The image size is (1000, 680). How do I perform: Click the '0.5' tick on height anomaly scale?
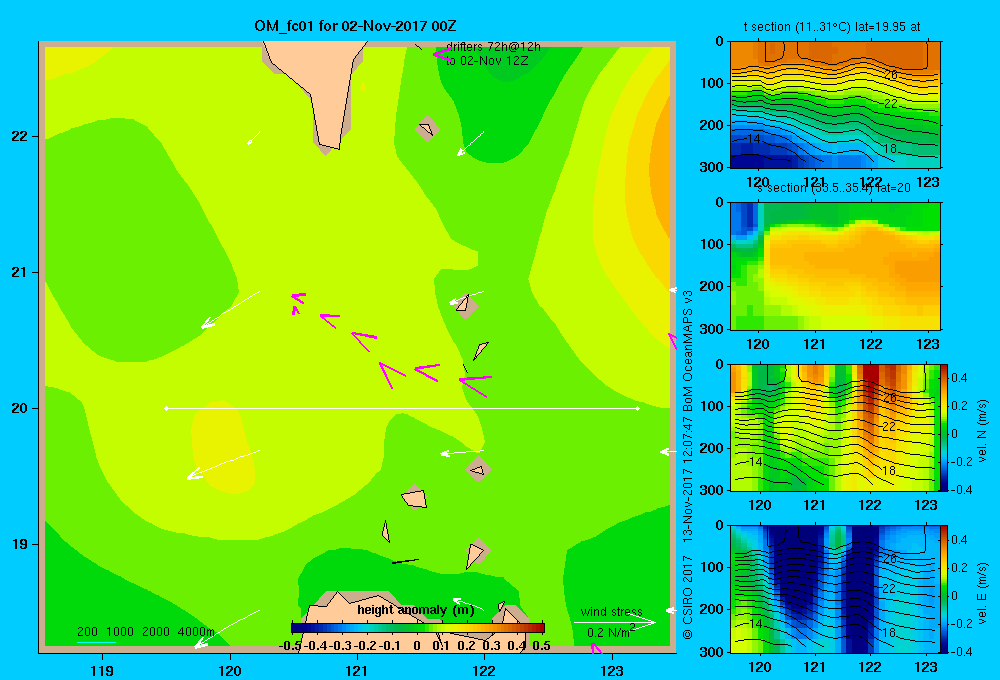click(541, 646)
